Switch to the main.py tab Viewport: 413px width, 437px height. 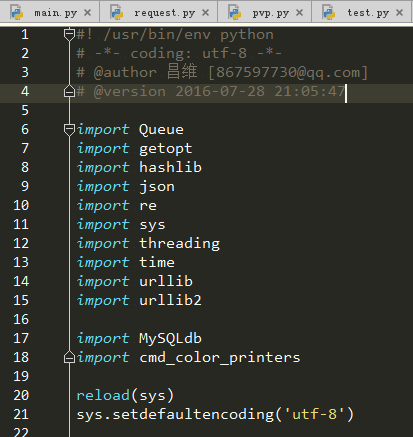point(49,12)
